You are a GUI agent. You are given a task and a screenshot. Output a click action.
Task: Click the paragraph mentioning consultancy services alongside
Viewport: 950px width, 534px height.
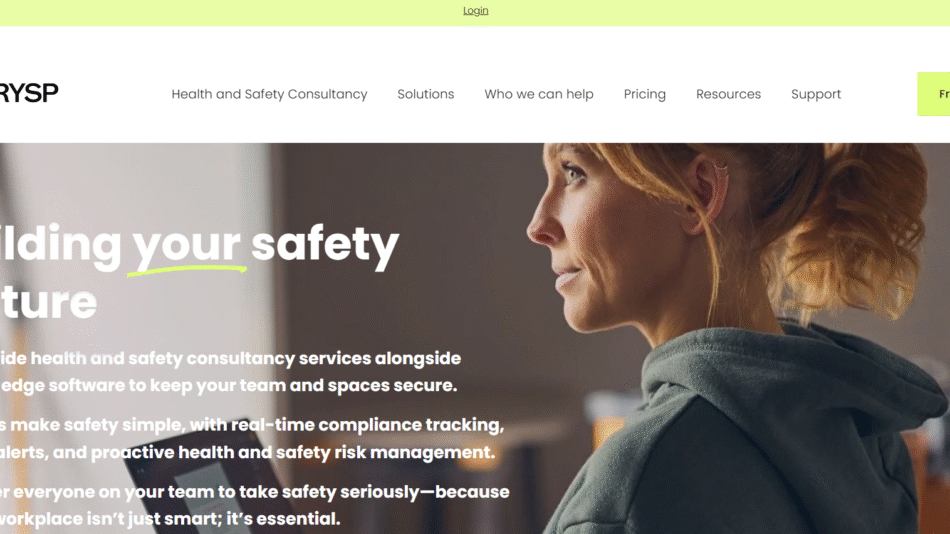[x=230, y=372]
